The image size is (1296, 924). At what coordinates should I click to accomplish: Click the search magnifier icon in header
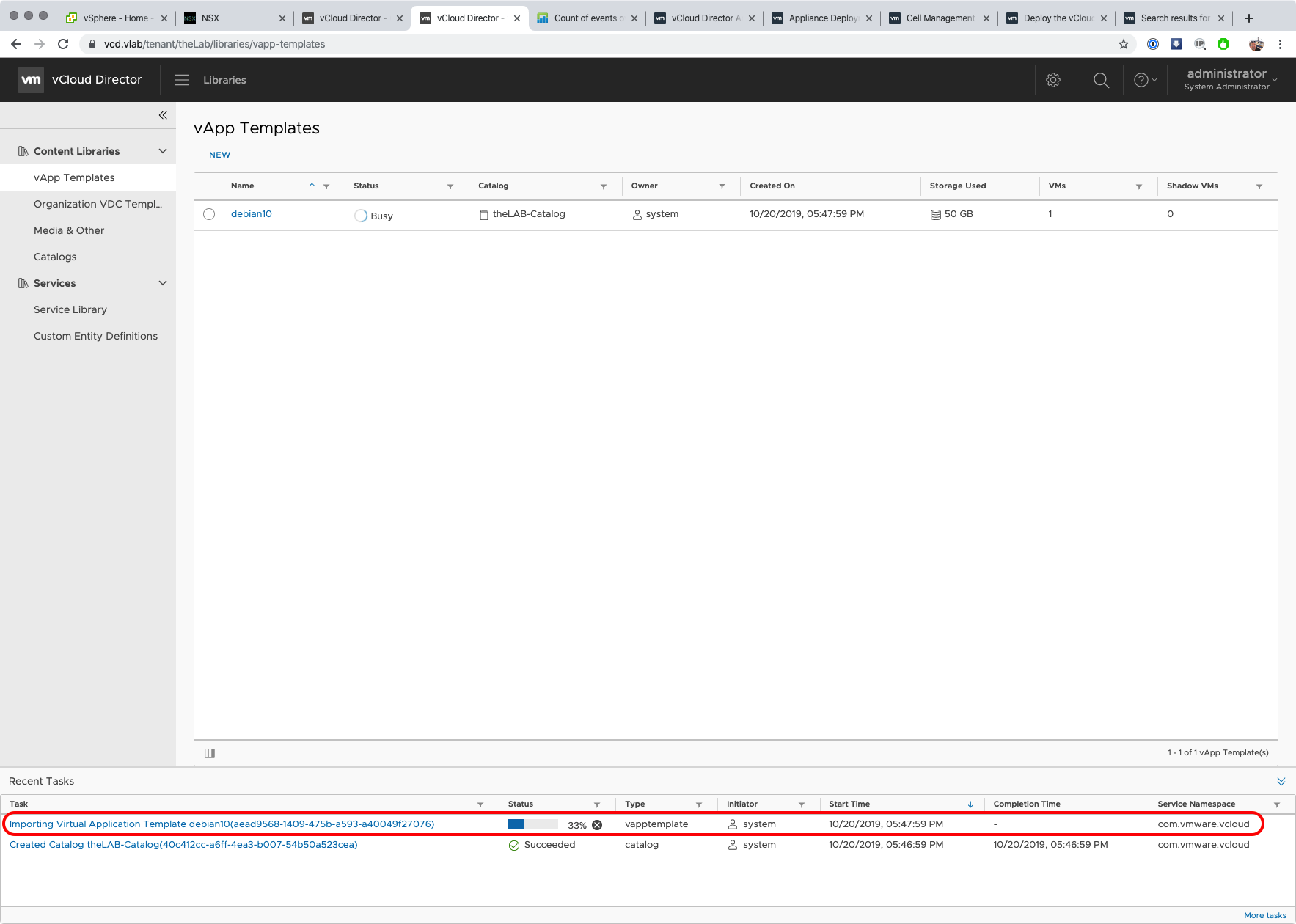[x=1101, y=80]
